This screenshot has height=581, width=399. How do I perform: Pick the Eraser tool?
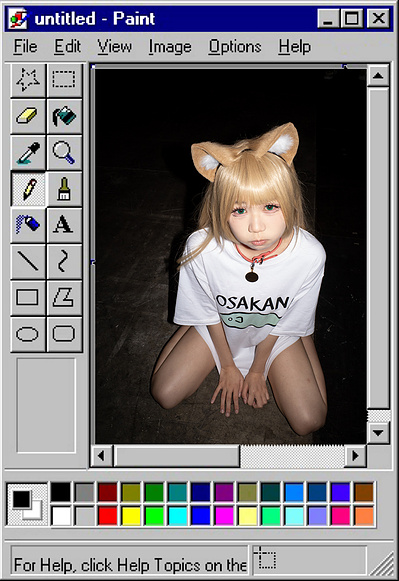[28, 116]
